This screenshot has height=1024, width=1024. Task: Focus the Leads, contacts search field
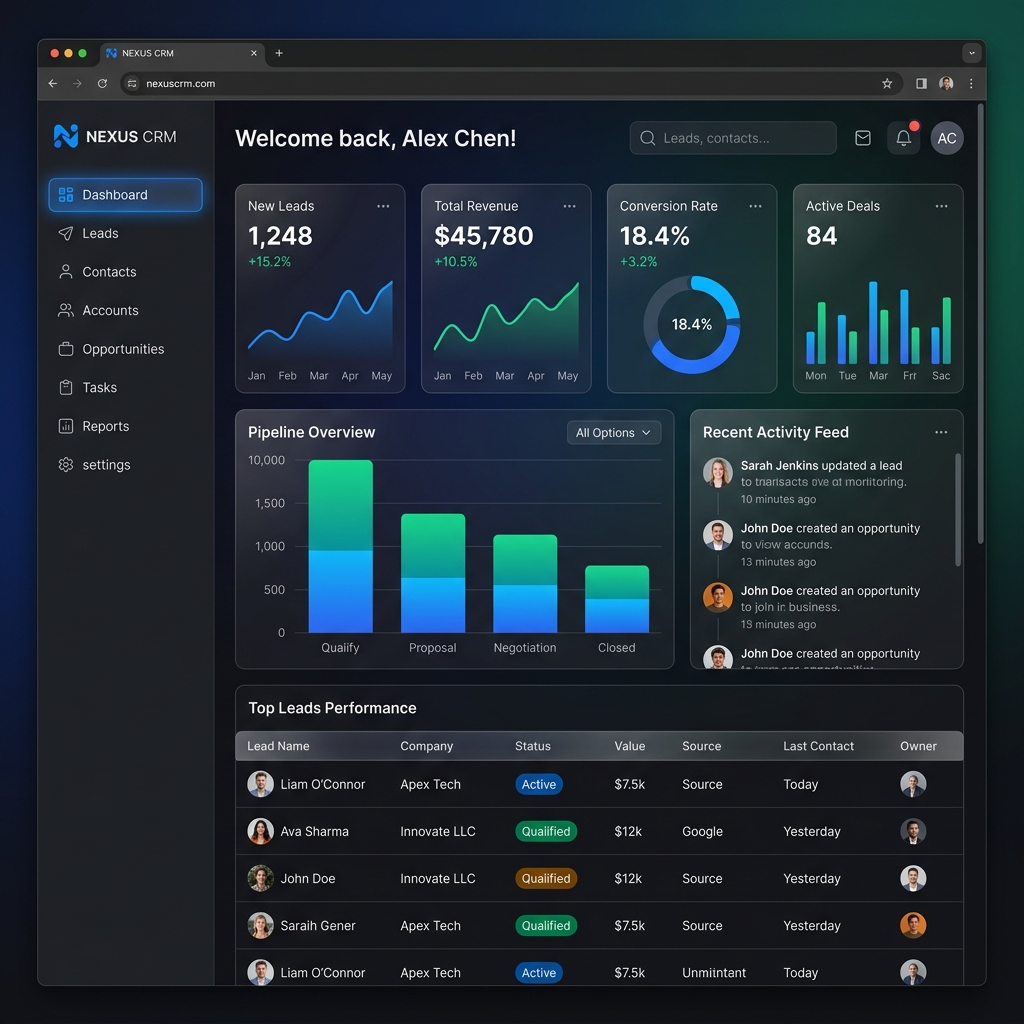pos(733,138)
